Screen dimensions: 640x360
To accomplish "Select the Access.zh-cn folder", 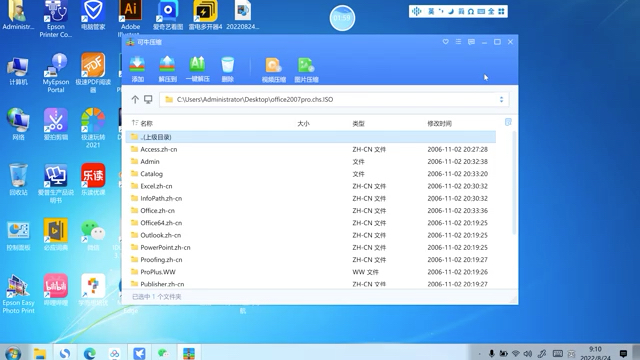I will point(311,149).
